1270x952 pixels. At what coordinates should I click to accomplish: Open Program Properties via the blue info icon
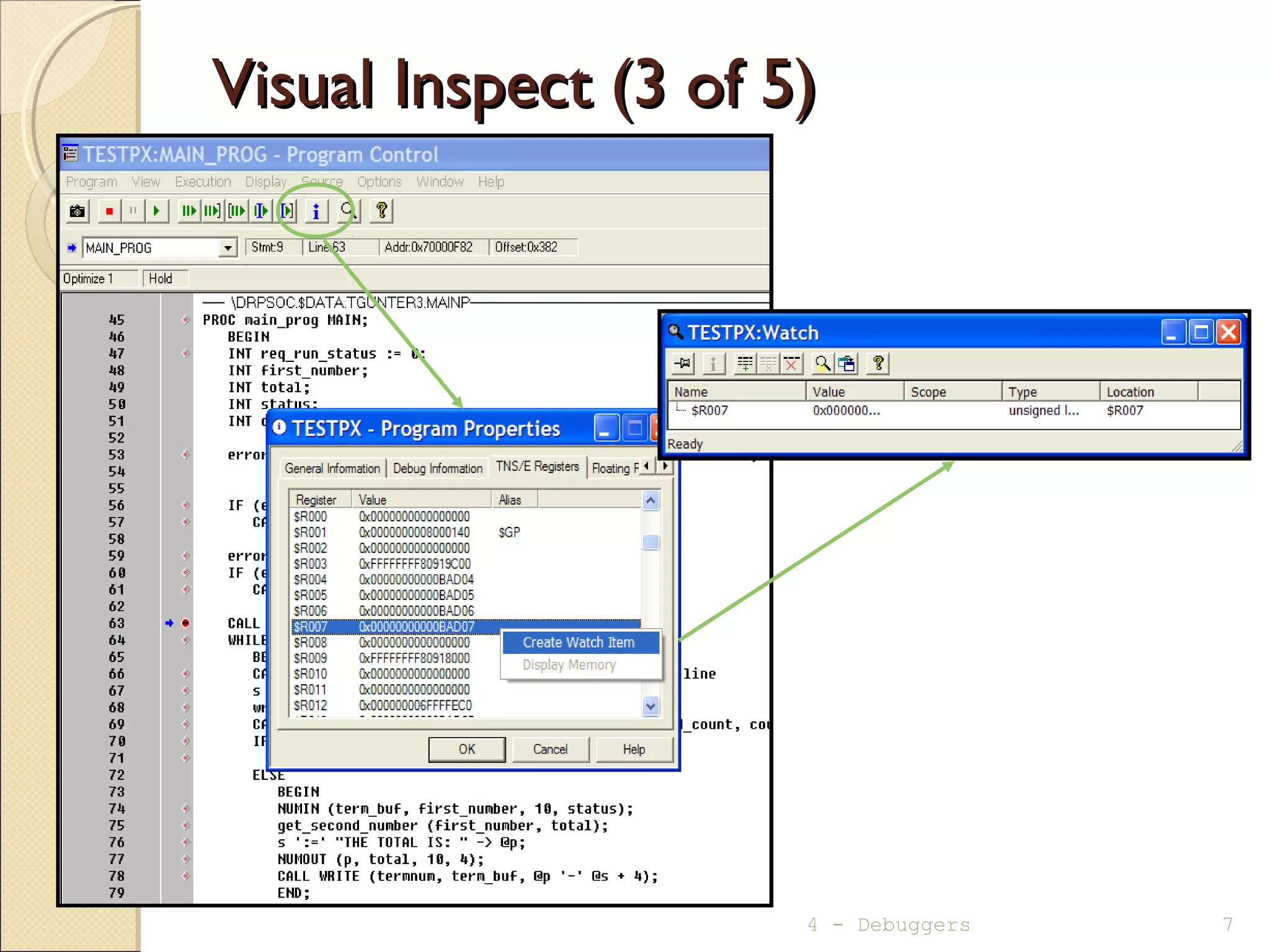tap(316, 211)
